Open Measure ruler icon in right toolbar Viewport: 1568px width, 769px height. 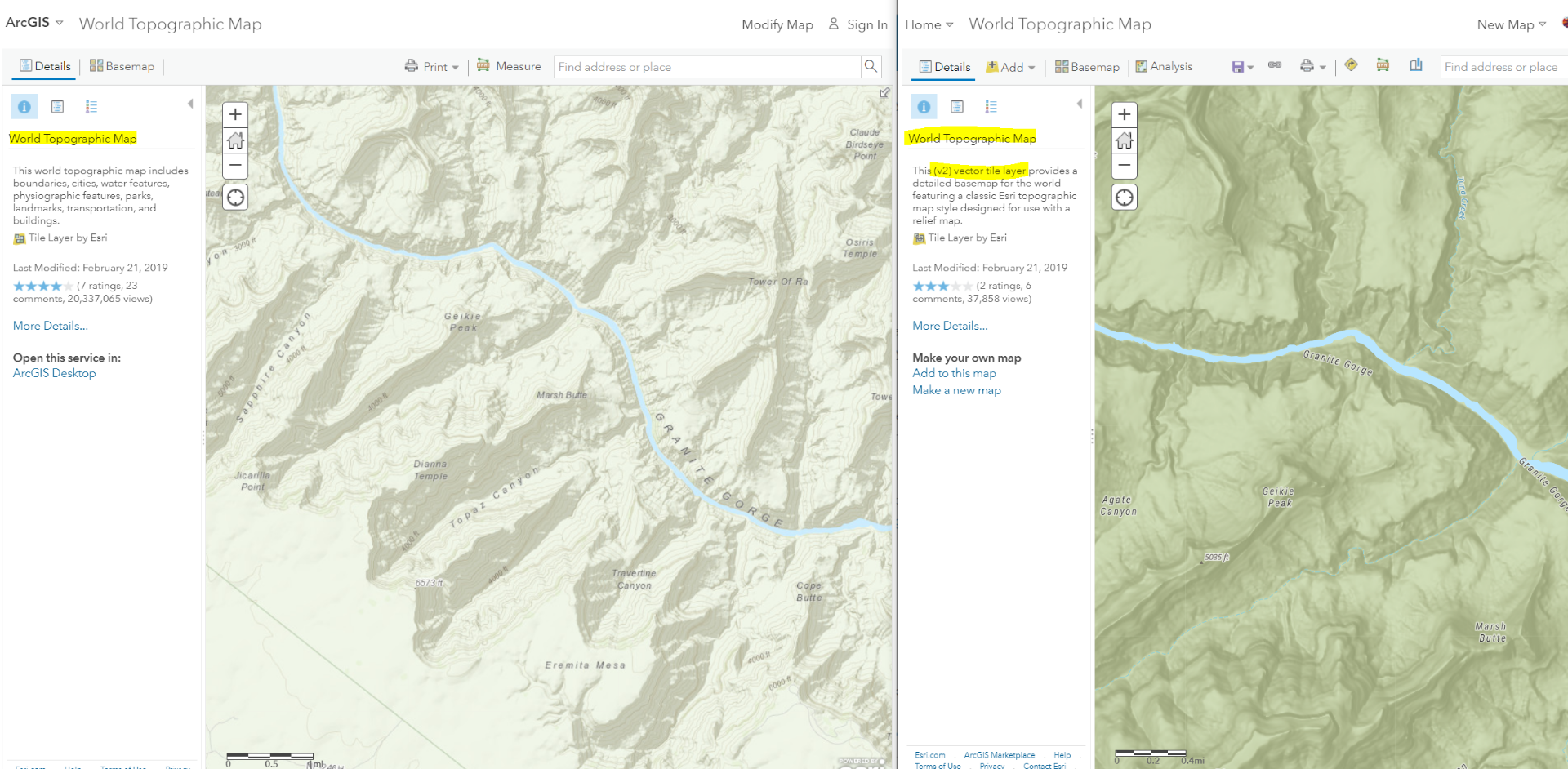(1383, 64)
